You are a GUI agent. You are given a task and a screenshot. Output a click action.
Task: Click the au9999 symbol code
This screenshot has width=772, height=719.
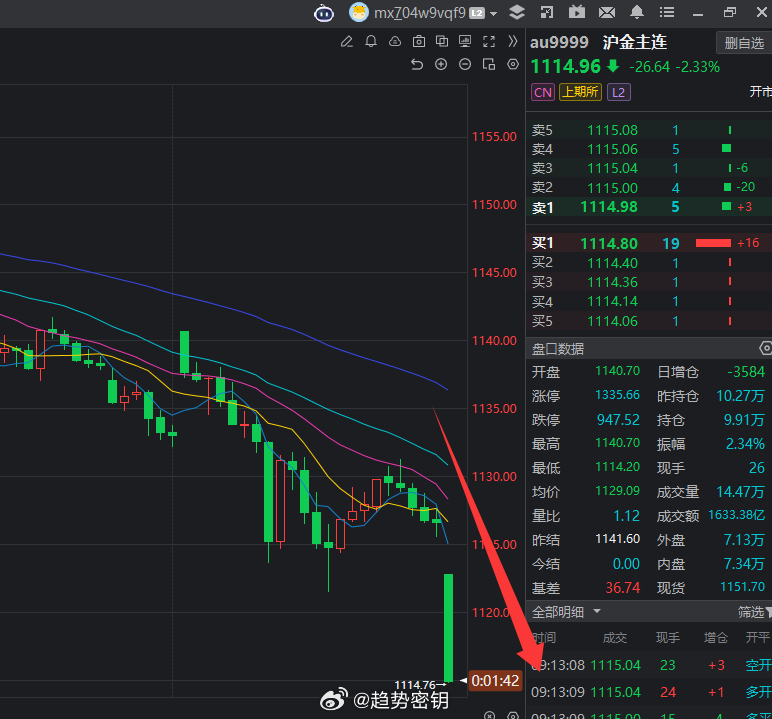[x=559, y=42]
